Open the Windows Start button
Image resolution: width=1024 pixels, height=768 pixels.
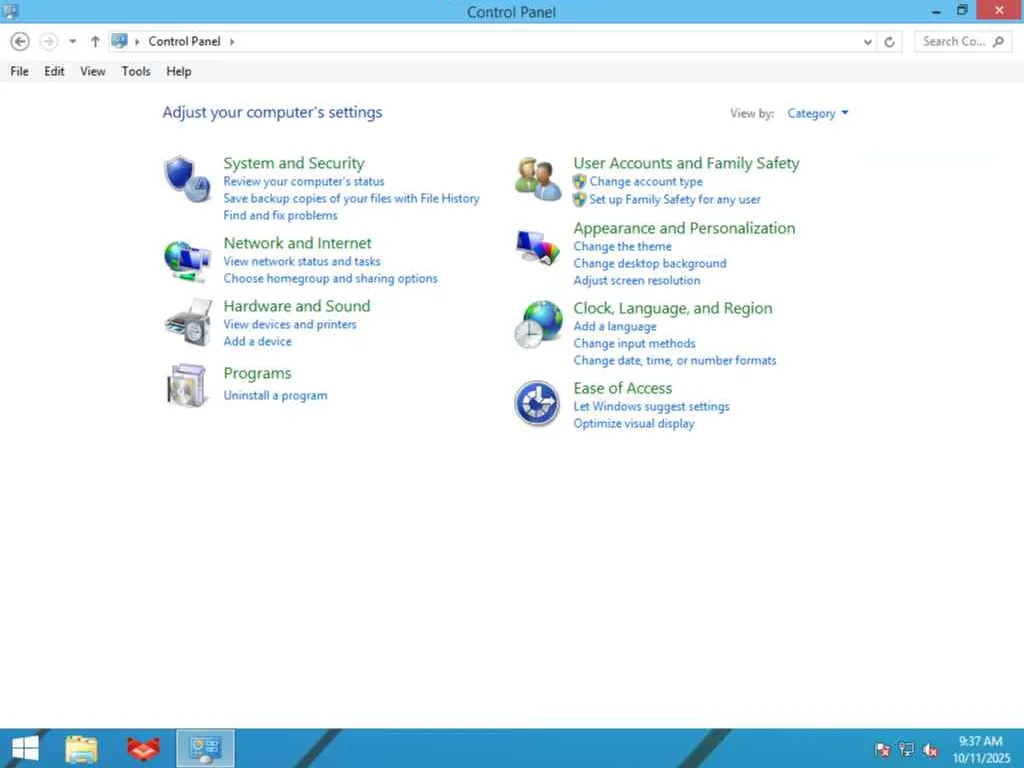(25, 748)
